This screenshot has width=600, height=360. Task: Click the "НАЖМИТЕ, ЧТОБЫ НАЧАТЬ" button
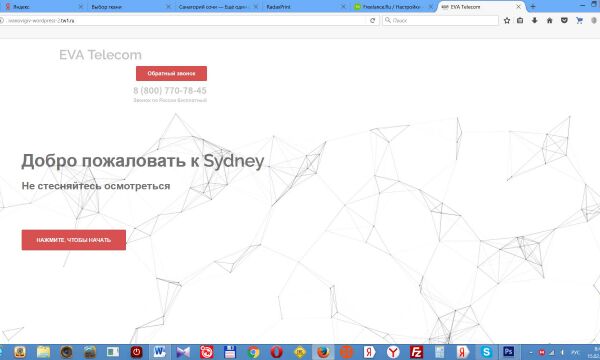click(73, 240)
